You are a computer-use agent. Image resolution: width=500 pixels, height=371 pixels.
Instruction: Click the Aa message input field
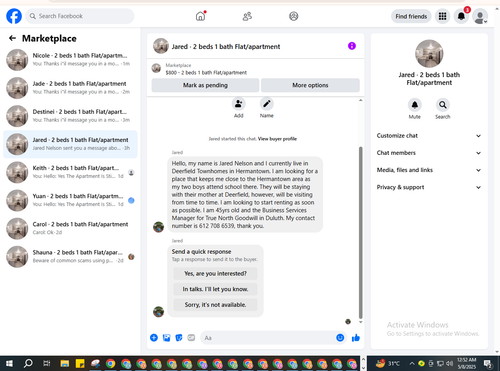coord(269,338)
